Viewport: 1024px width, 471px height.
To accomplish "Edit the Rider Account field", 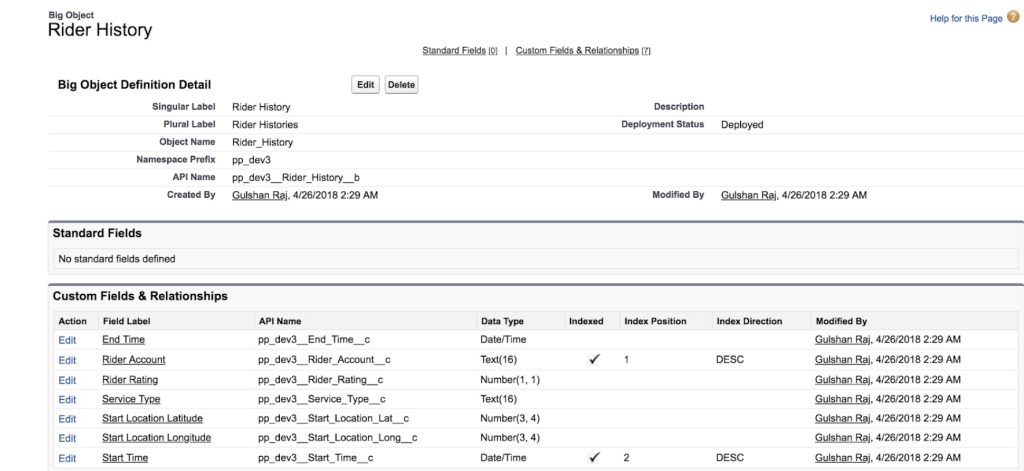I will 67,360.
